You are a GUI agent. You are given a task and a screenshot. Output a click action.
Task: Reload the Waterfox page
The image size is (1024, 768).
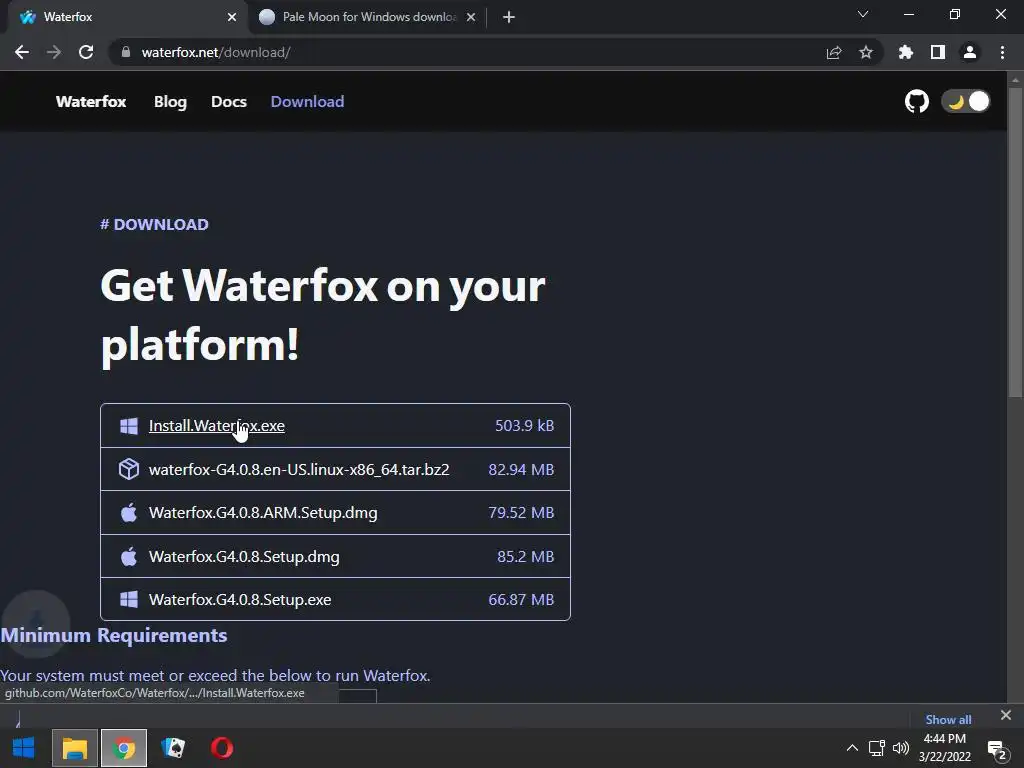point(86,52)
